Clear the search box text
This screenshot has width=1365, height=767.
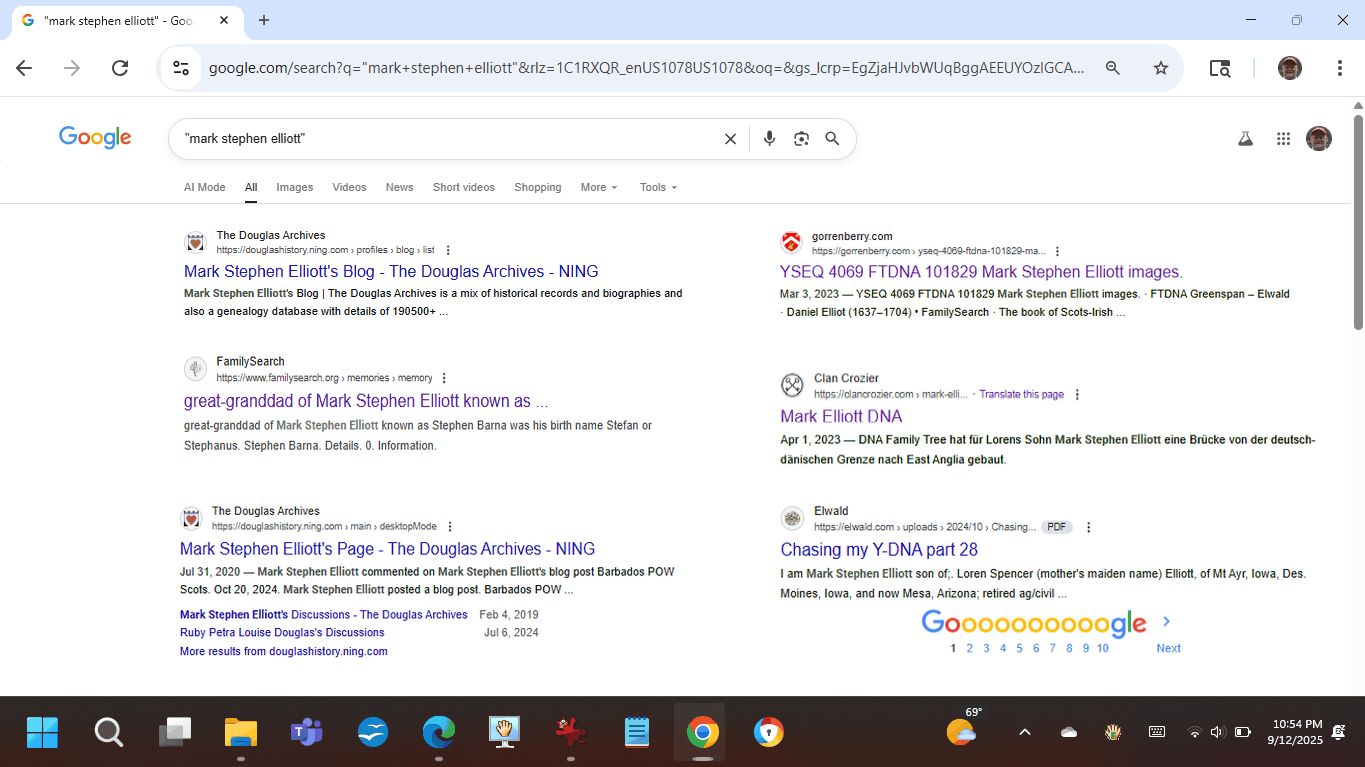tap(730, 139)
